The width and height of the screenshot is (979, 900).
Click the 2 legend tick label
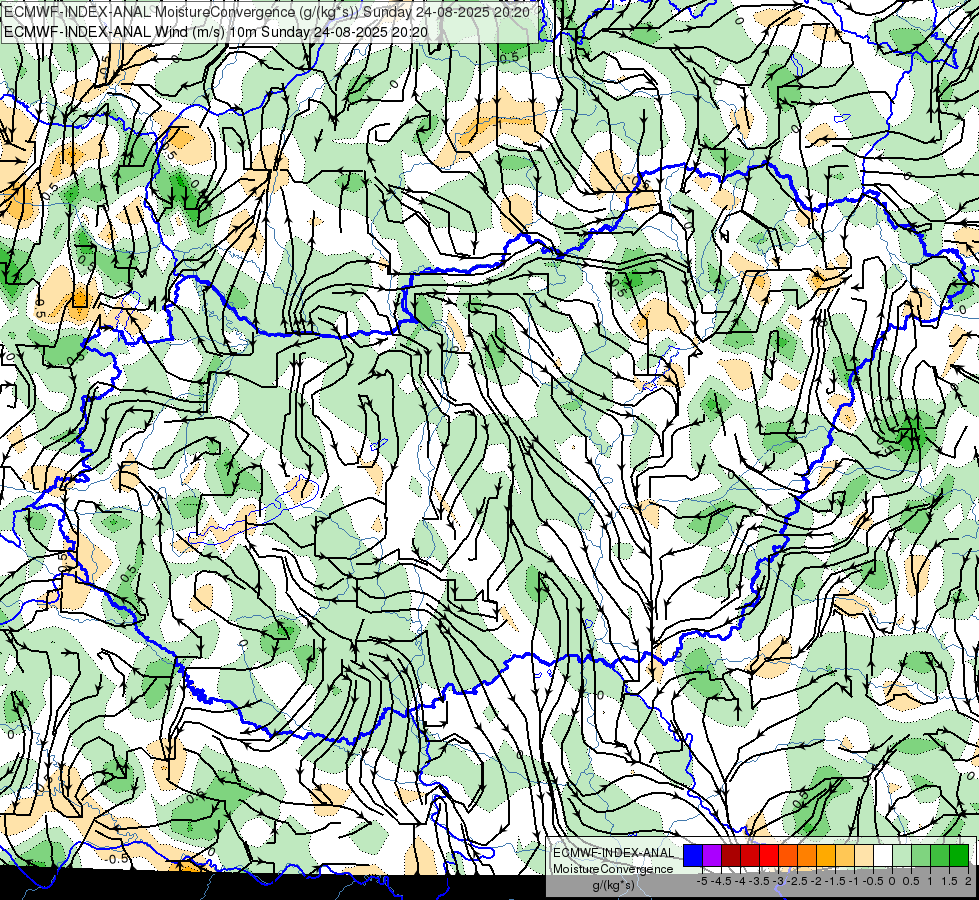click(x=968, y=881)
